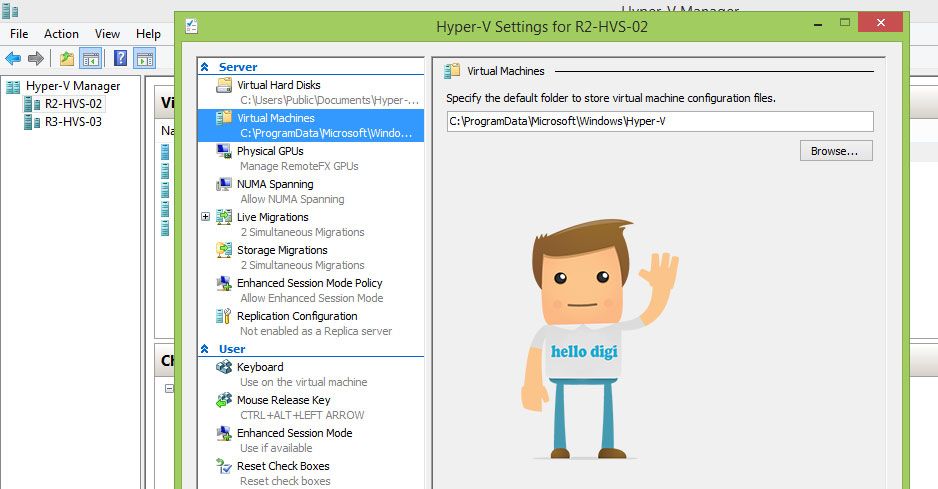Click the Back arrow in Hyper-V Manager toolbar

pyautogui.click(x=13, y=58)
